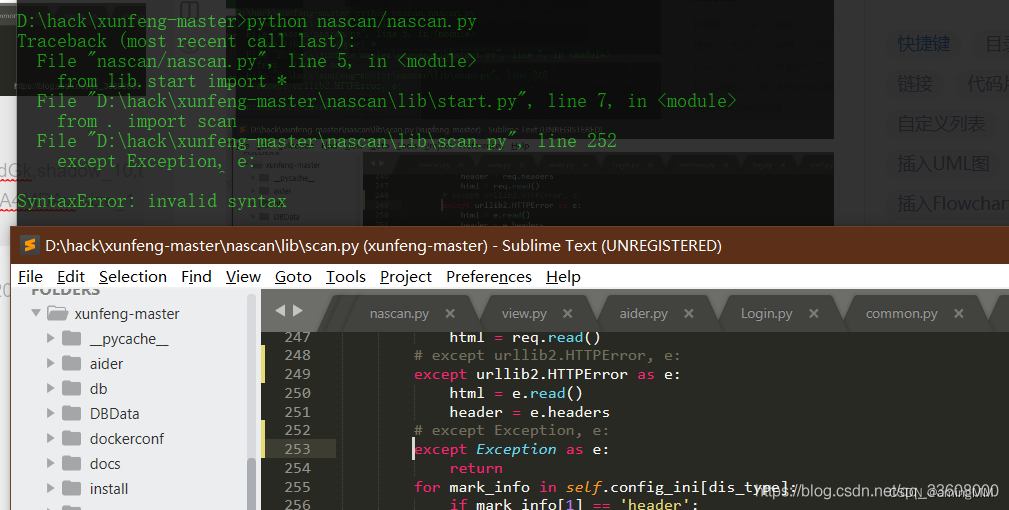Image resolution: width=1009 pixels, height=510 pixels.
Task: Open the File menu in Sublime Text
Action: click(30, 277)
